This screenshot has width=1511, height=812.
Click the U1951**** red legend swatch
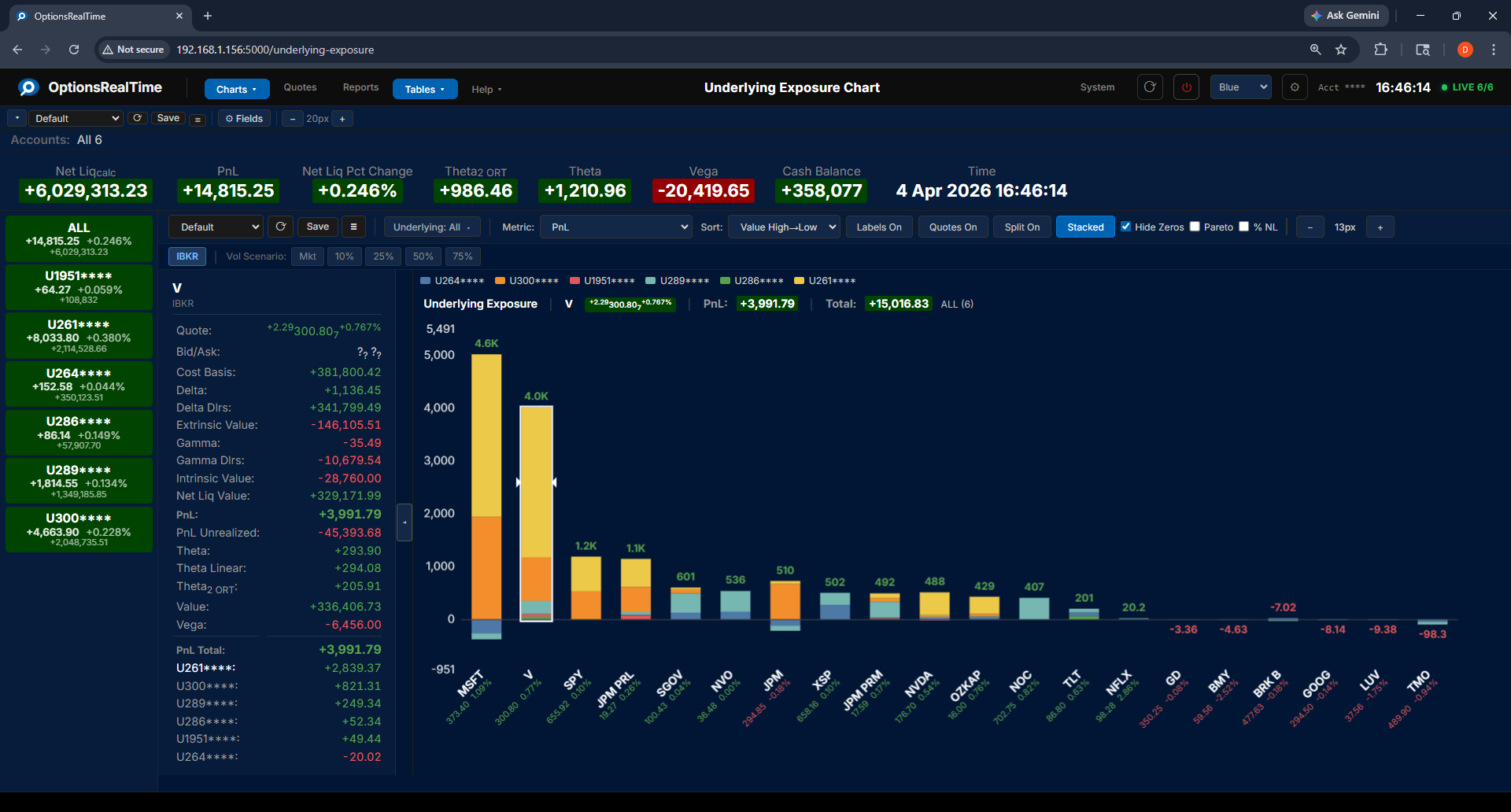574,281
